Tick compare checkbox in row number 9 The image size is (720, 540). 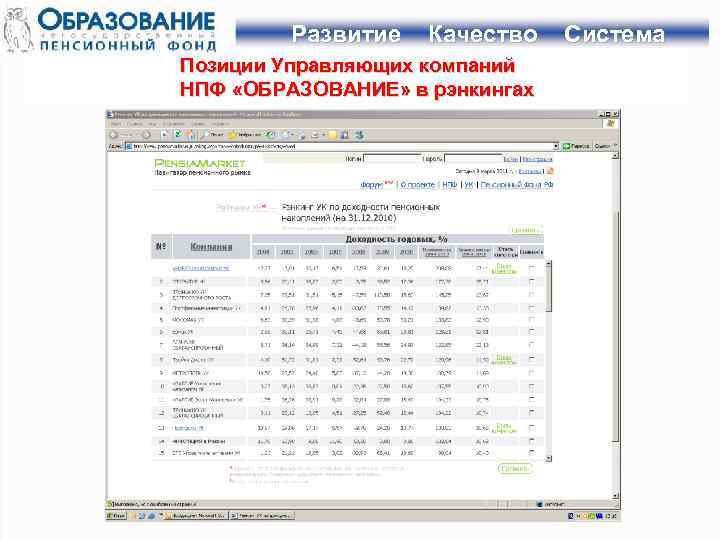click(531, 373)
